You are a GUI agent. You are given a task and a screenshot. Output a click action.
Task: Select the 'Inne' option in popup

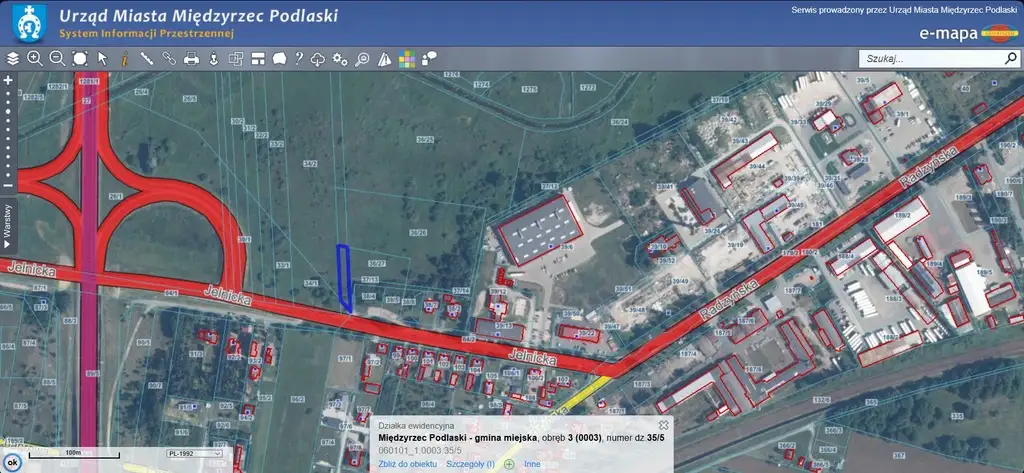[532, 464]
